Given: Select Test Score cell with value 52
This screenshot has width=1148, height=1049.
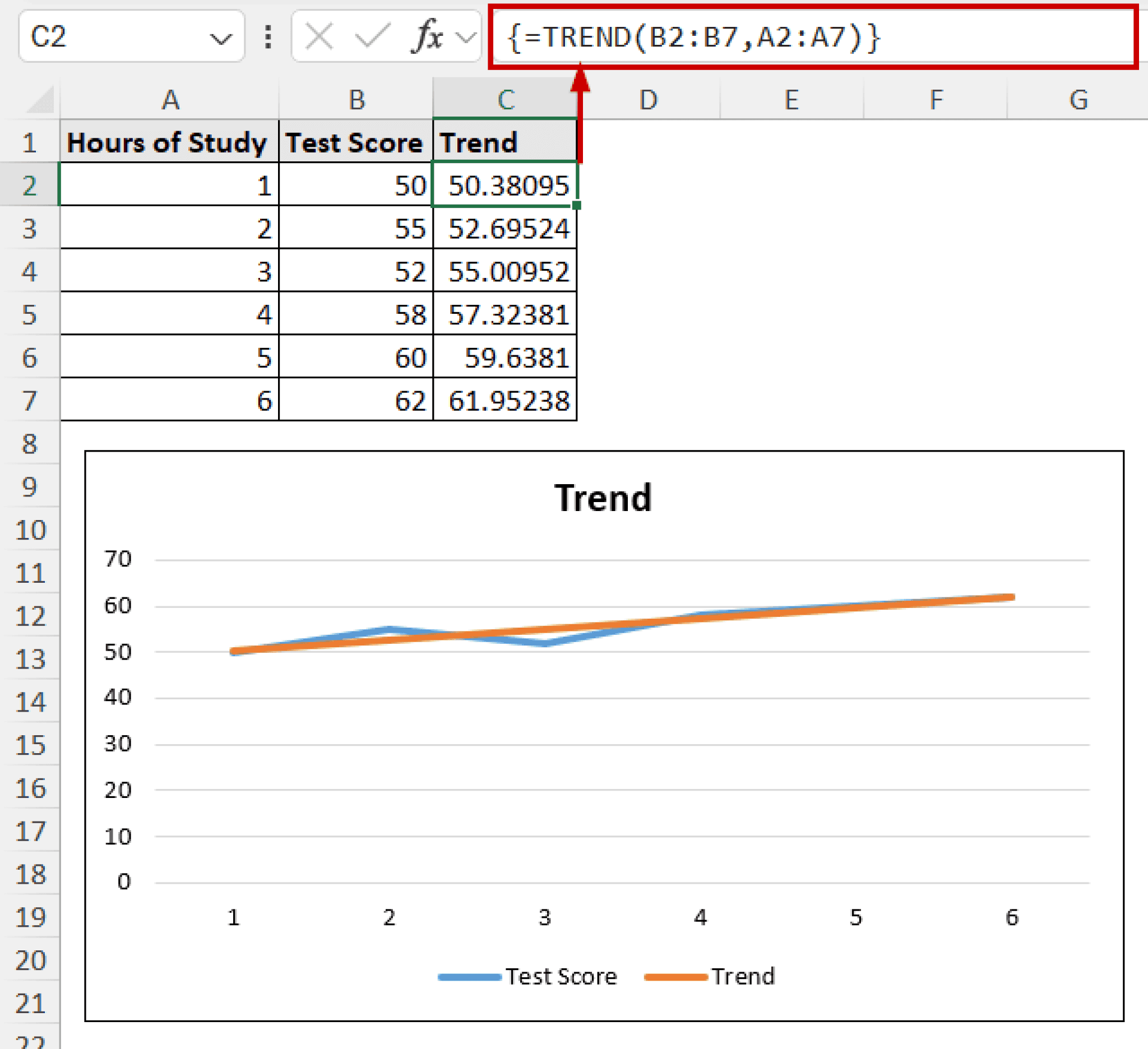Looking at the screenshot, I should (x=356, y=271).
